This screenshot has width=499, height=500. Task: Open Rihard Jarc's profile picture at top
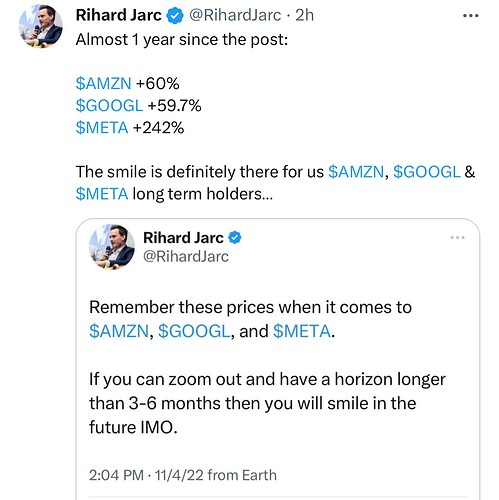point(40,26)
